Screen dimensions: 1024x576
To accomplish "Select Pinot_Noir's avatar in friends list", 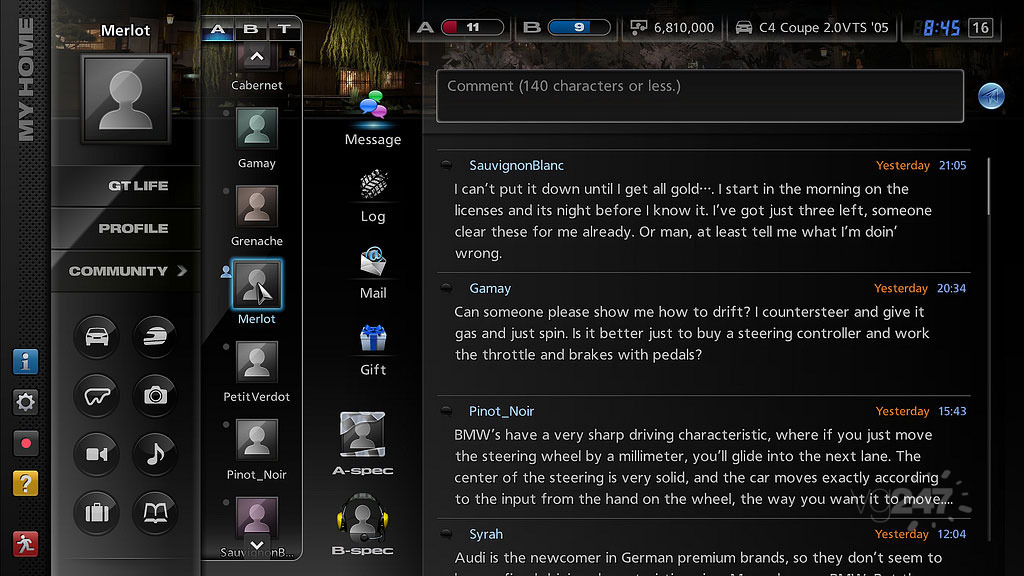I will tap(257, 440).
